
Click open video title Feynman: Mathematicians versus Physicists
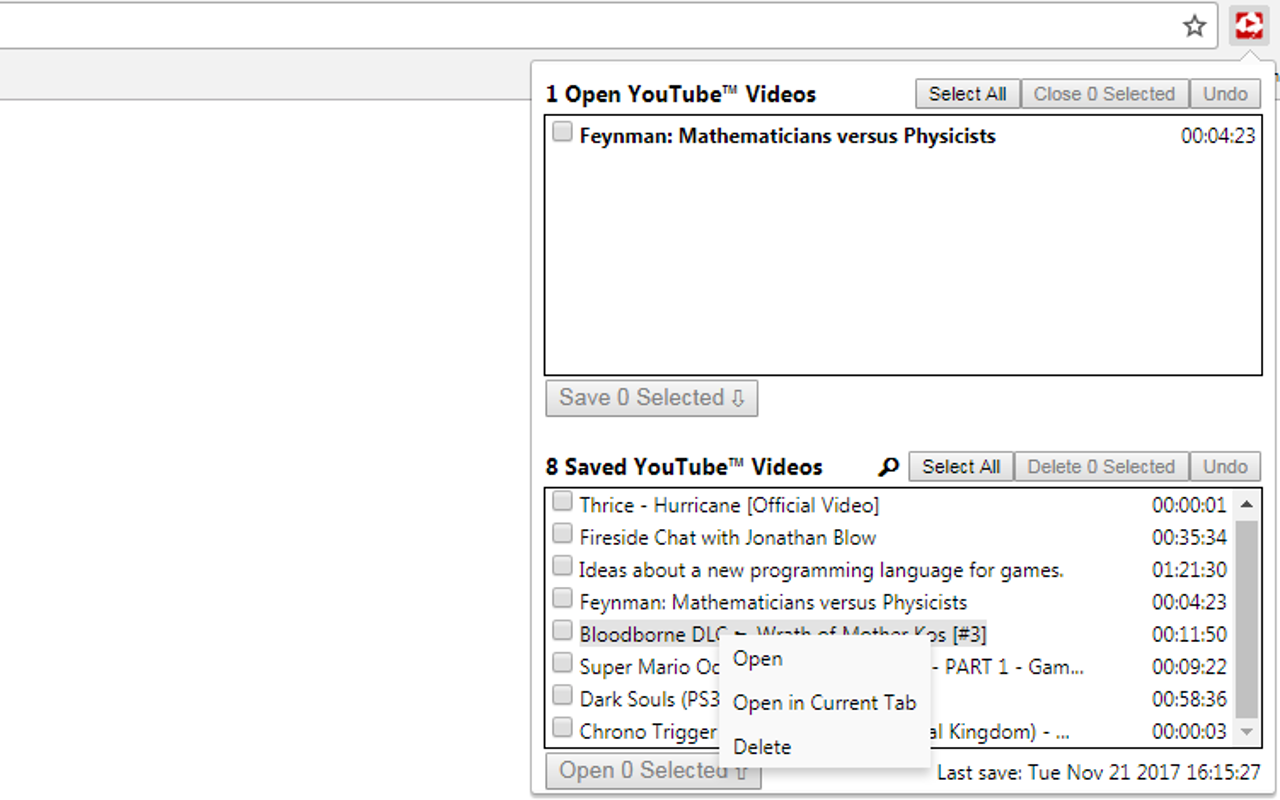tap(787, 136)
